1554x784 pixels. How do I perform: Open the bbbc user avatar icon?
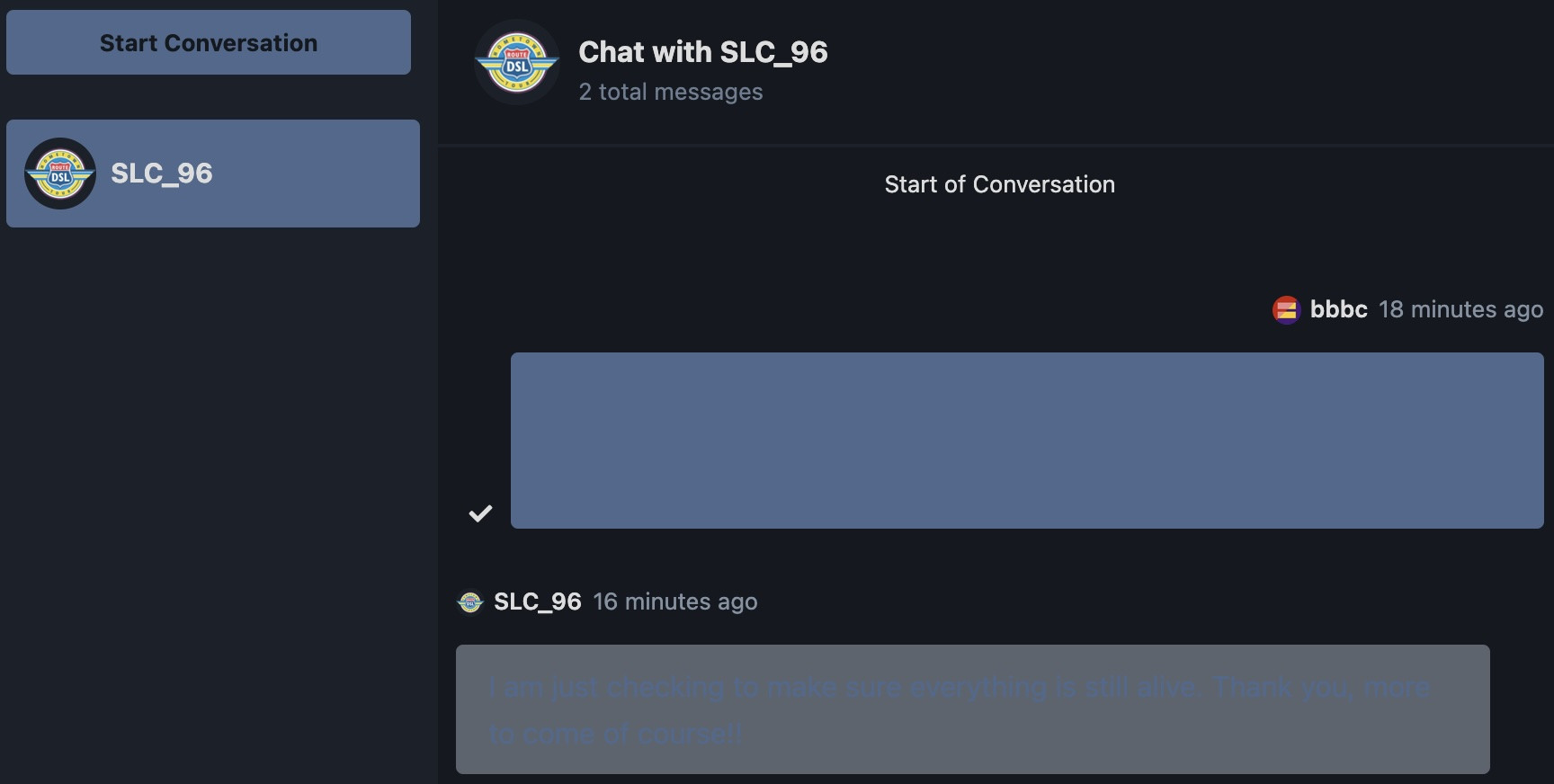point(1286,309)
